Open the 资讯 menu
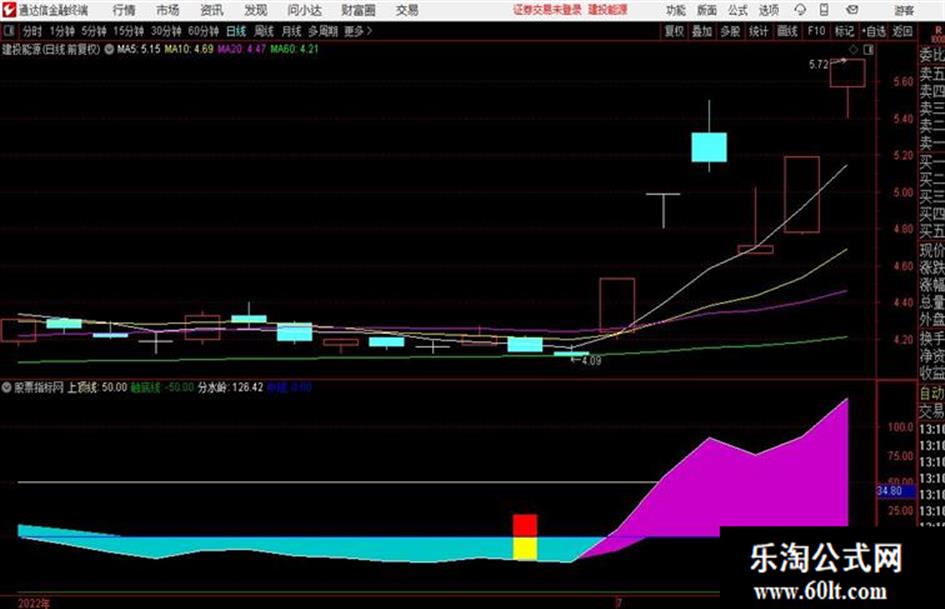Image resolution: width=945 pixels, height=609 pixels. 212,10
